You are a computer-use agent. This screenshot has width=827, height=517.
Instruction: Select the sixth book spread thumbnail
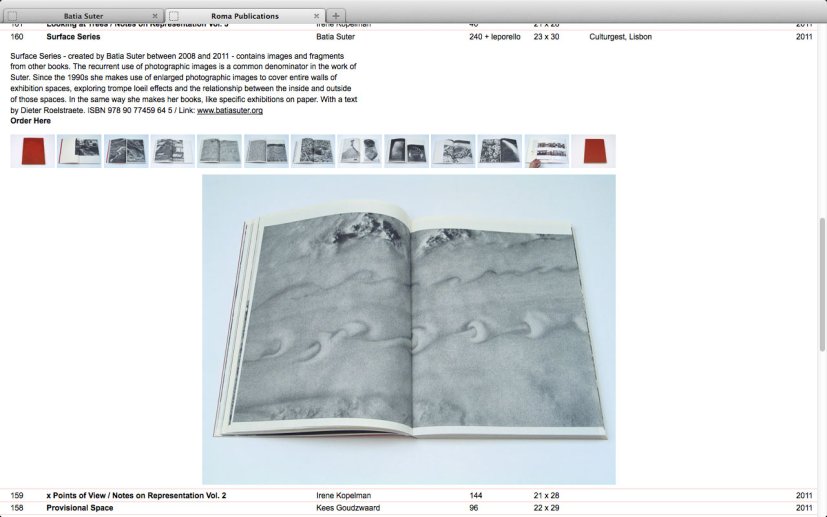pos(266,151)
